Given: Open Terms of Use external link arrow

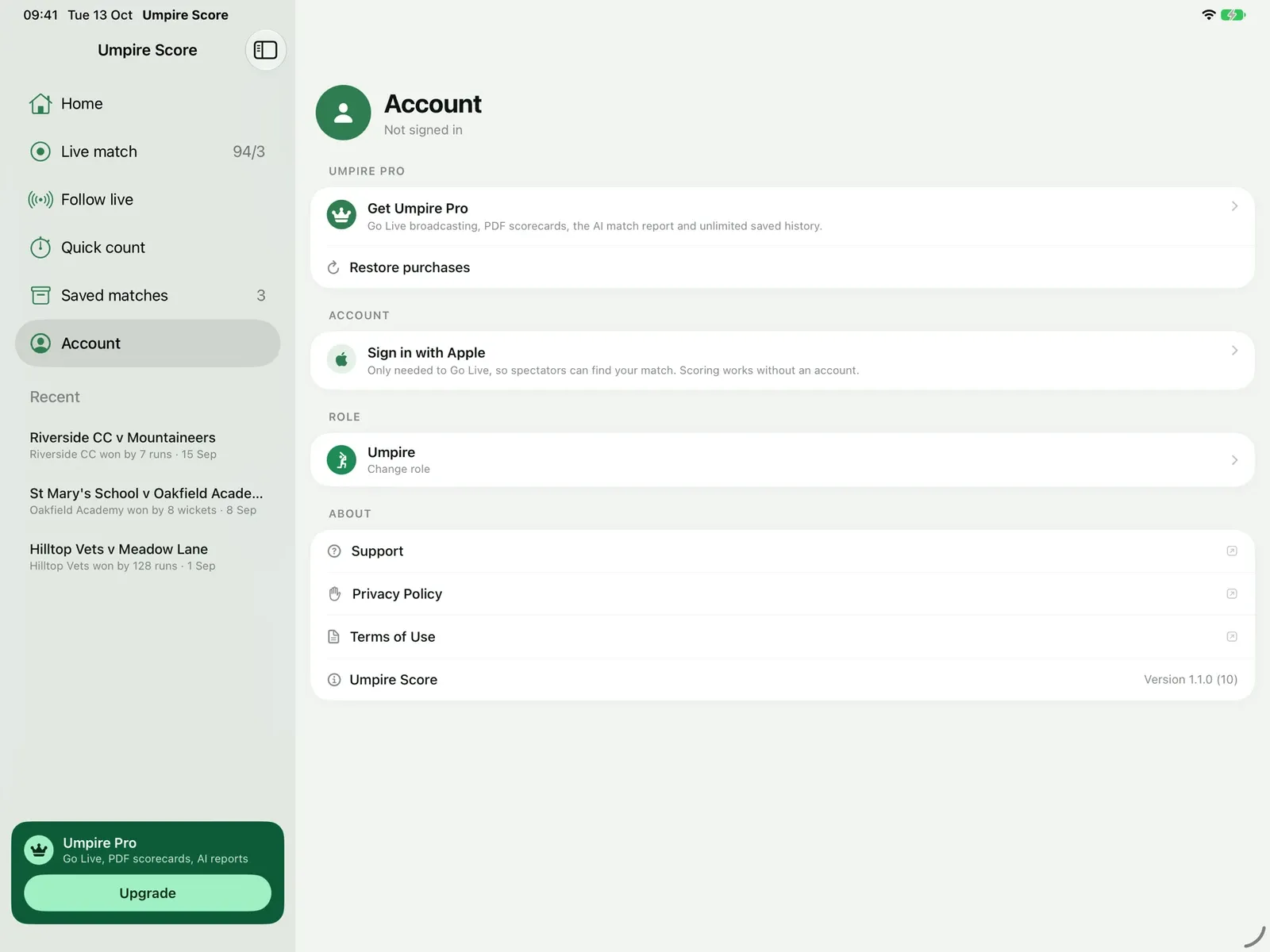Looking at the screenshot, I should click(1232, 637).
